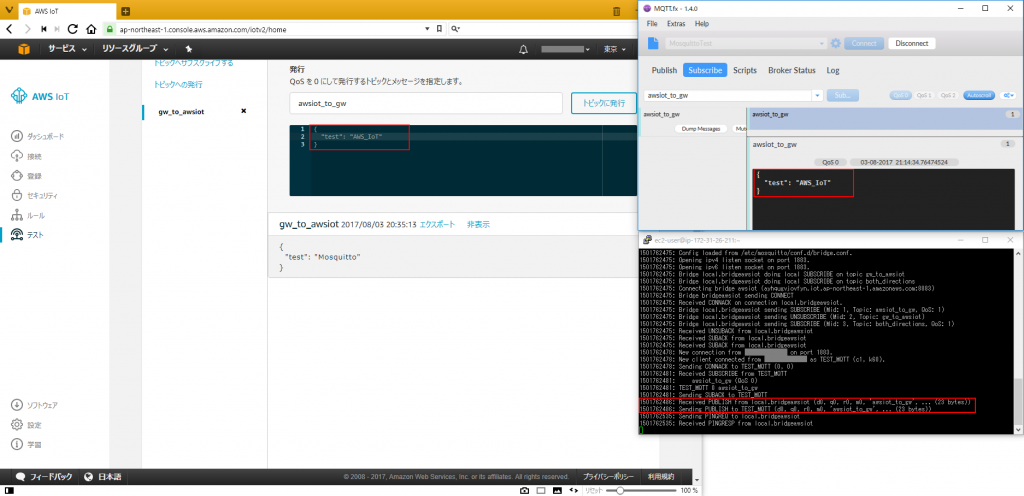Open the File menu in MQTT.fx
The width and height of the screenshot is (1024, 496).
(x=651, y=23)
